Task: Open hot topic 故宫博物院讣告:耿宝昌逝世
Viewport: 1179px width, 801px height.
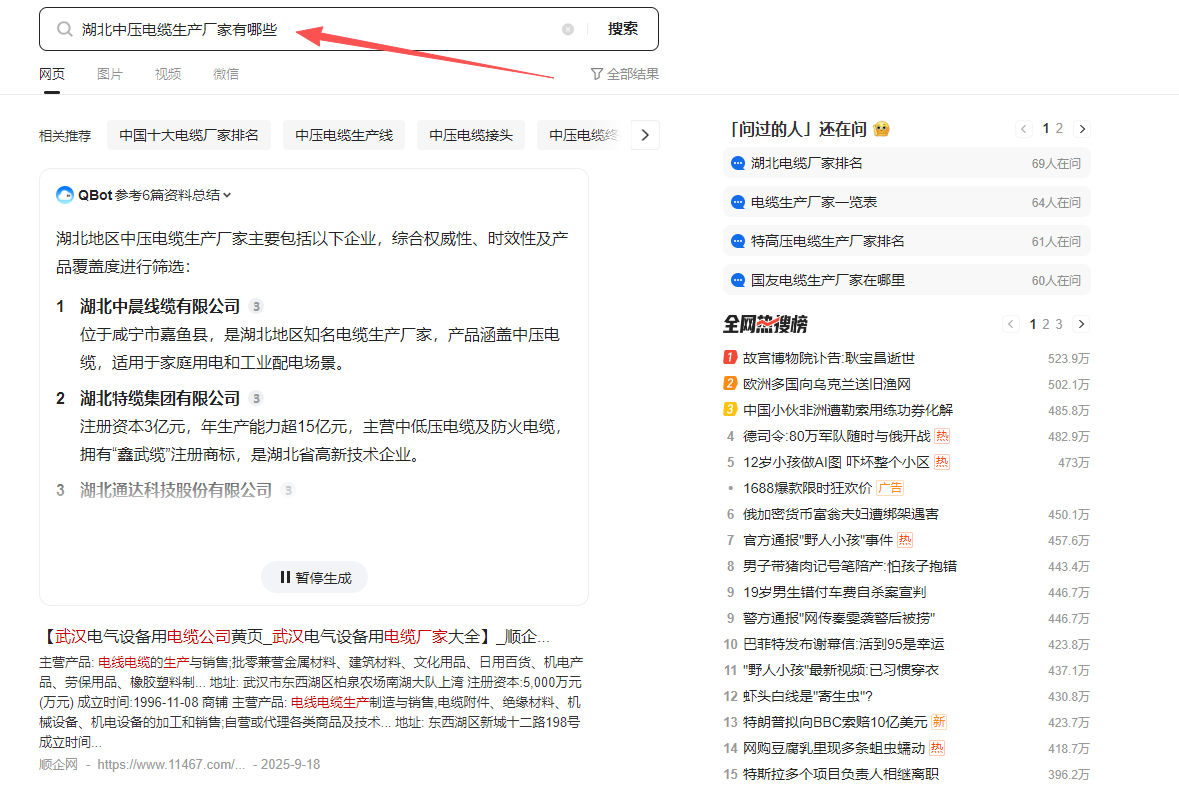Action: pos(828,358)
